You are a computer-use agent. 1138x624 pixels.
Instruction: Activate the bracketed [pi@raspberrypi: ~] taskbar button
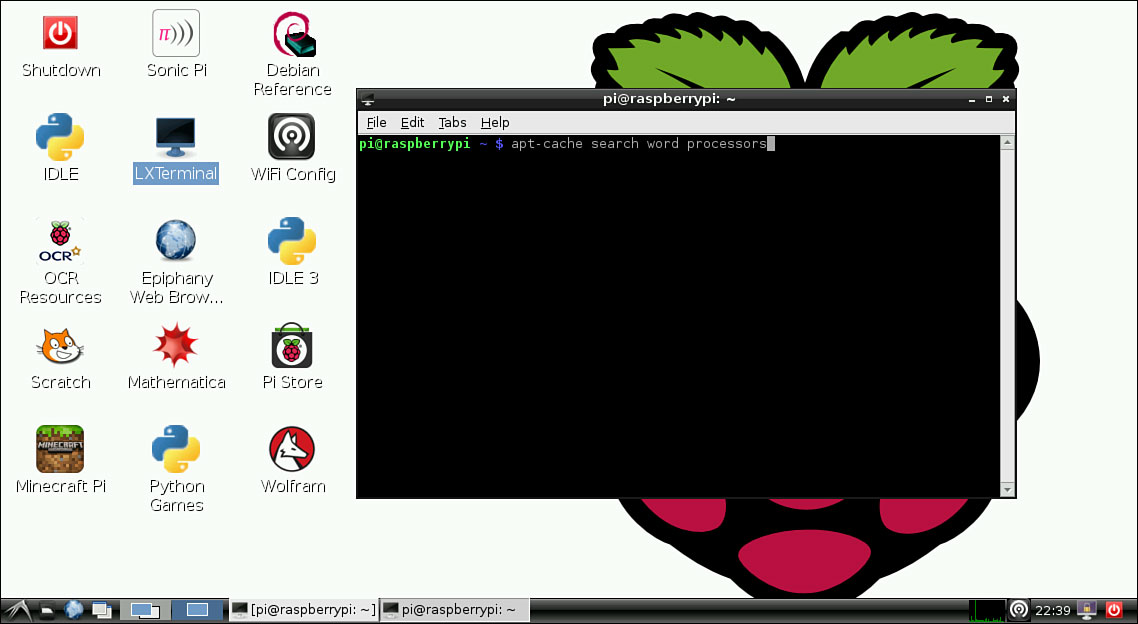pos(304,610)
